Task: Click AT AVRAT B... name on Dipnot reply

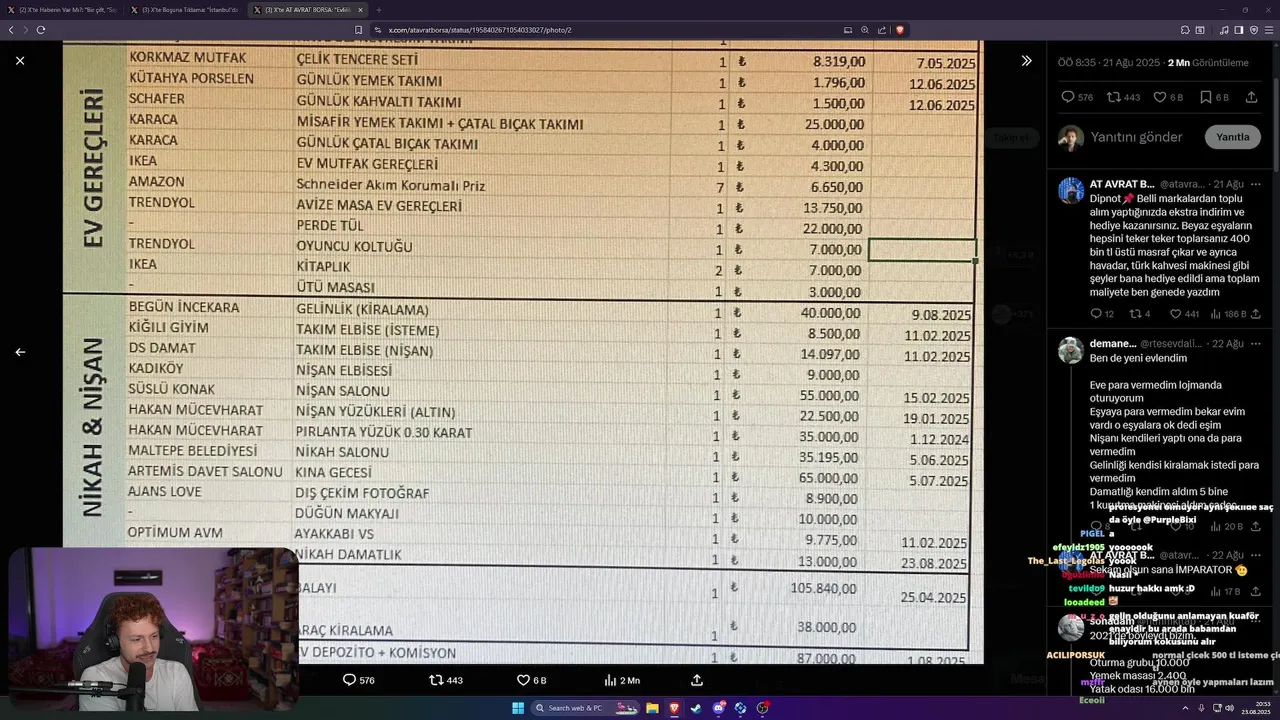Action: [1122, 184]
